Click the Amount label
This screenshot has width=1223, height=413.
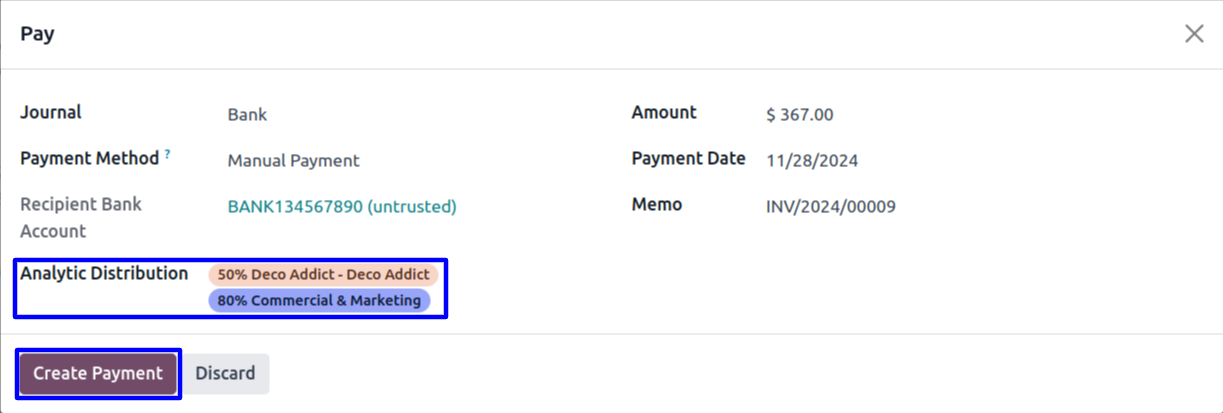click(x=664, y=113)
